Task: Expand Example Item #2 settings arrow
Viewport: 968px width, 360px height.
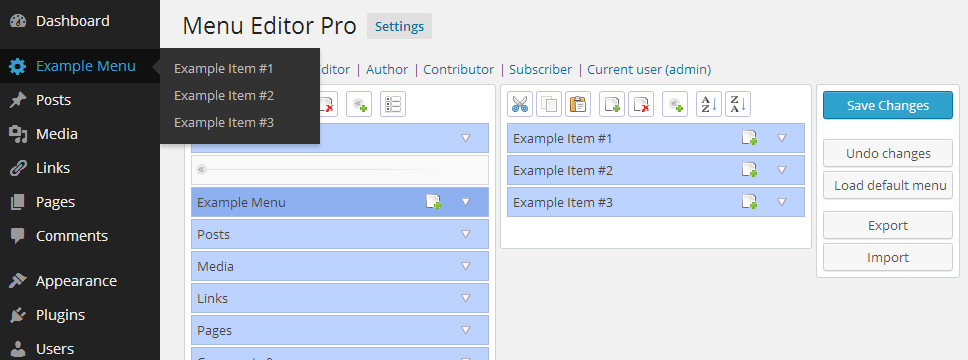Action: 782,170
